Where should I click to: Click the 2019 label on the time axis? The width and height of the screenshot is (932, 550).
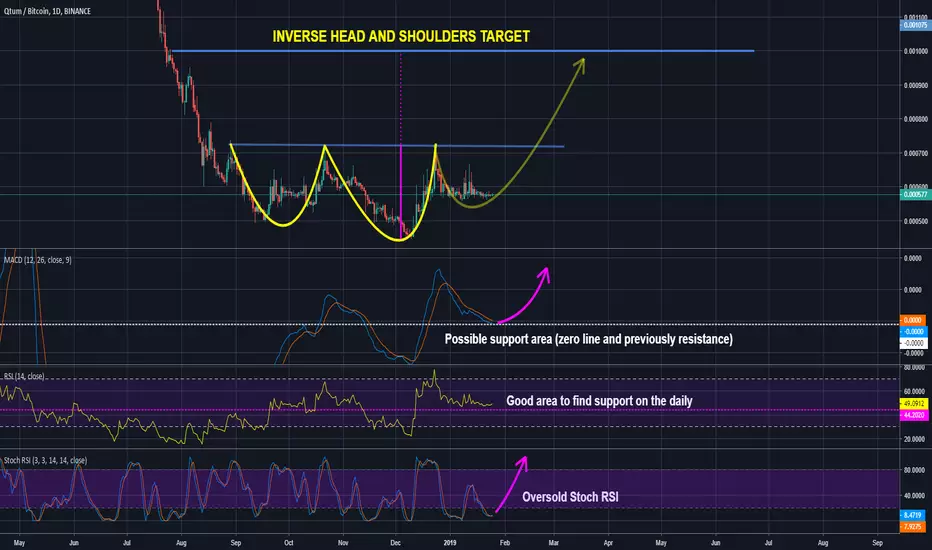tap(450, 543)
